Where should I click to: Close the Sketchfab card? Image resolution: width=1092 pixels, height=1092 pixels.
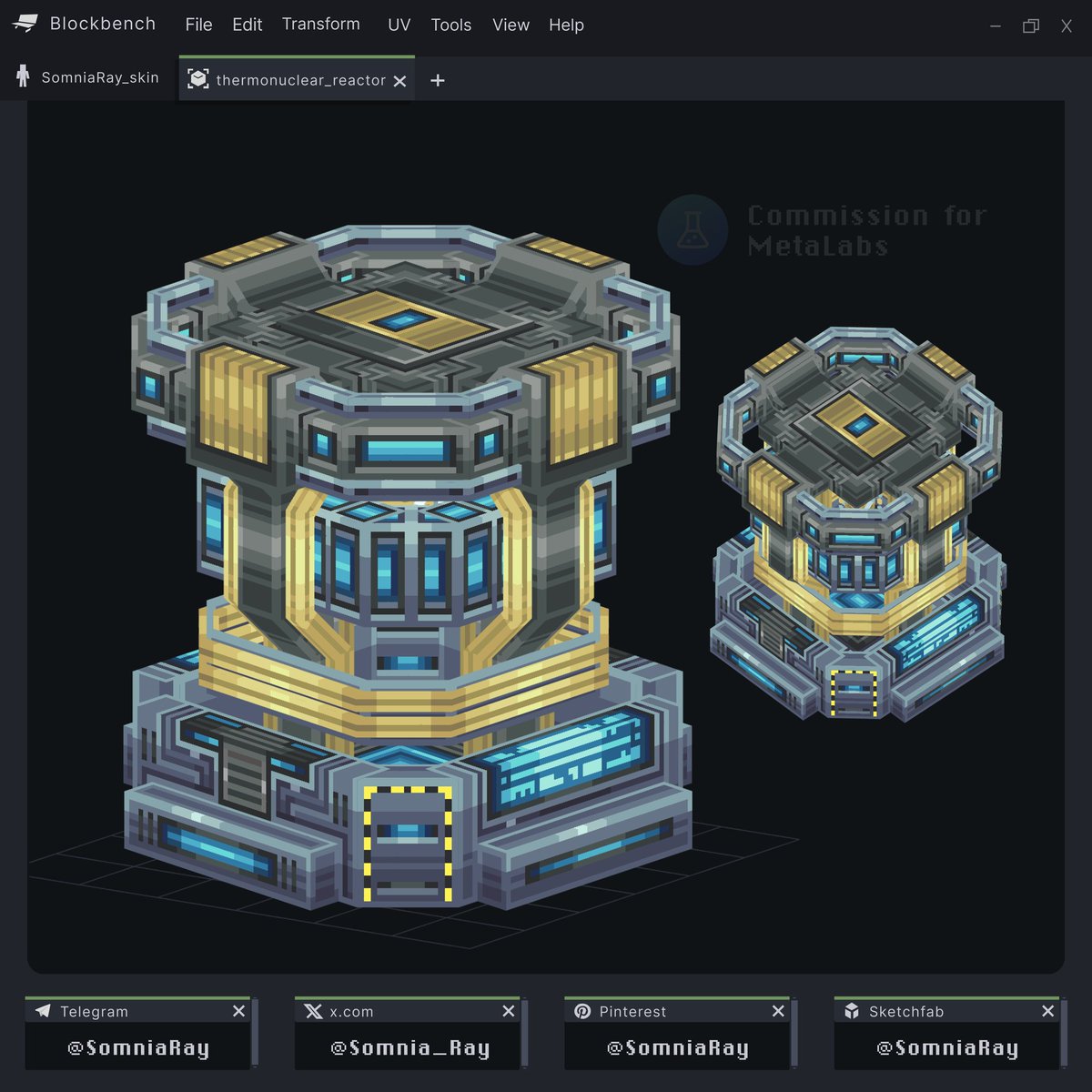(1047, 1011)
